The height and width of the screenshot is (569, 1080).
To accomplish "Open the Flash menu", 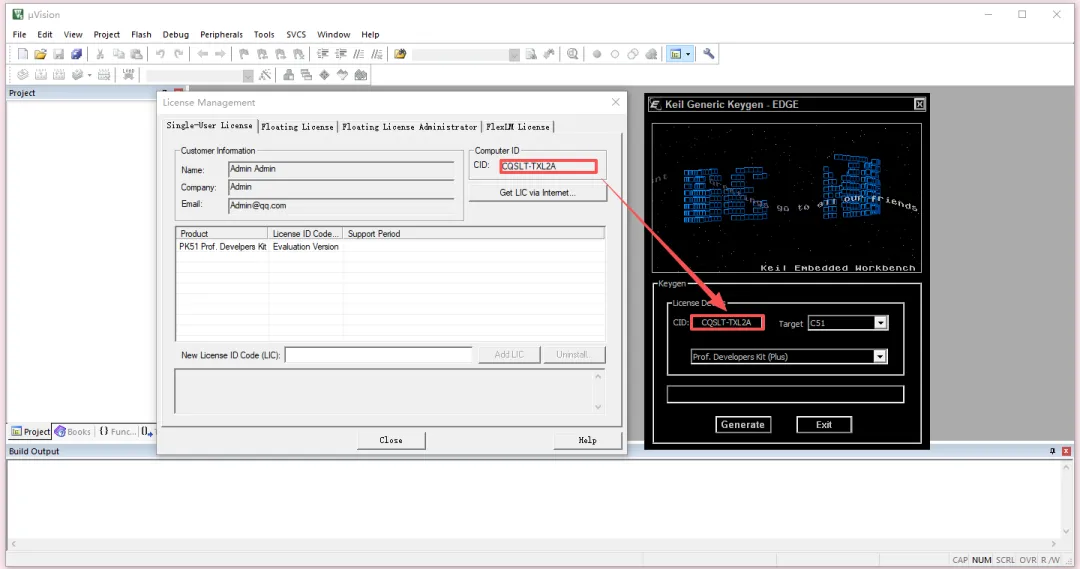I will click(x=141, y=34).
